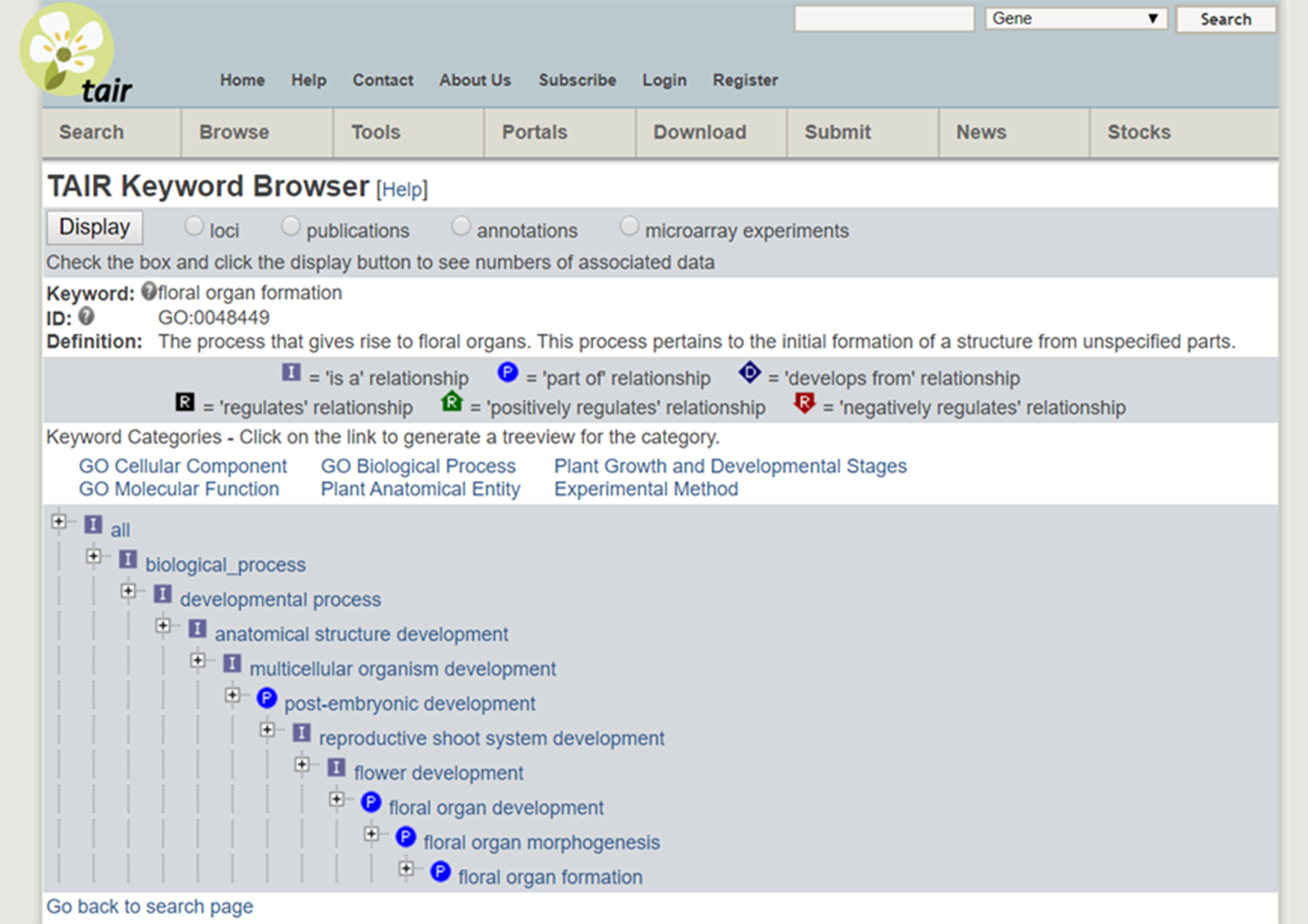Select the publications radio button
The height and width of the screenshot is (924, 1308).
click(x=290, y=227)
